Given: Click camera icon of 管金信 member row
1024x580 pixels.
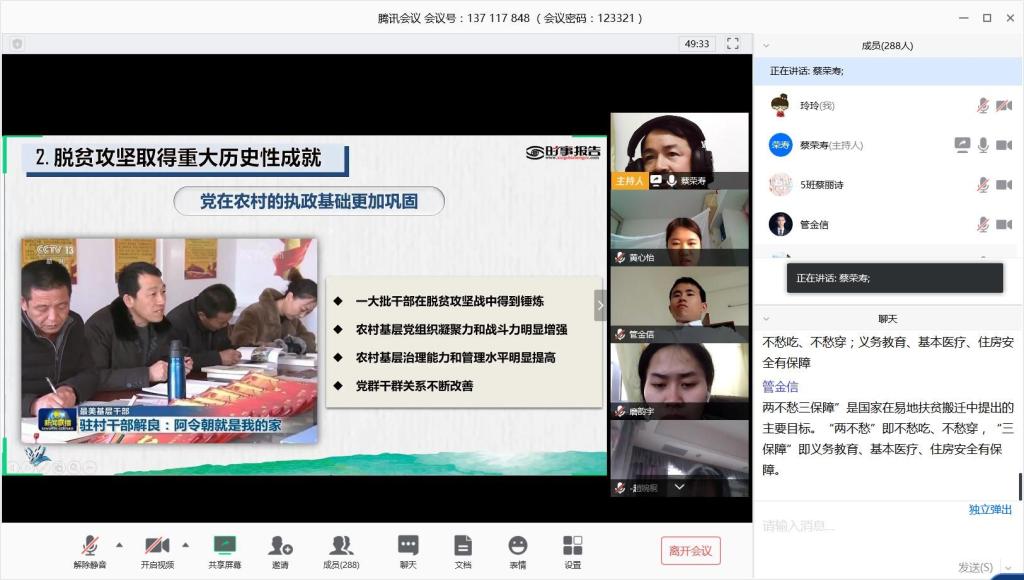Looking at the screenshot, I should coord(1004,225).
